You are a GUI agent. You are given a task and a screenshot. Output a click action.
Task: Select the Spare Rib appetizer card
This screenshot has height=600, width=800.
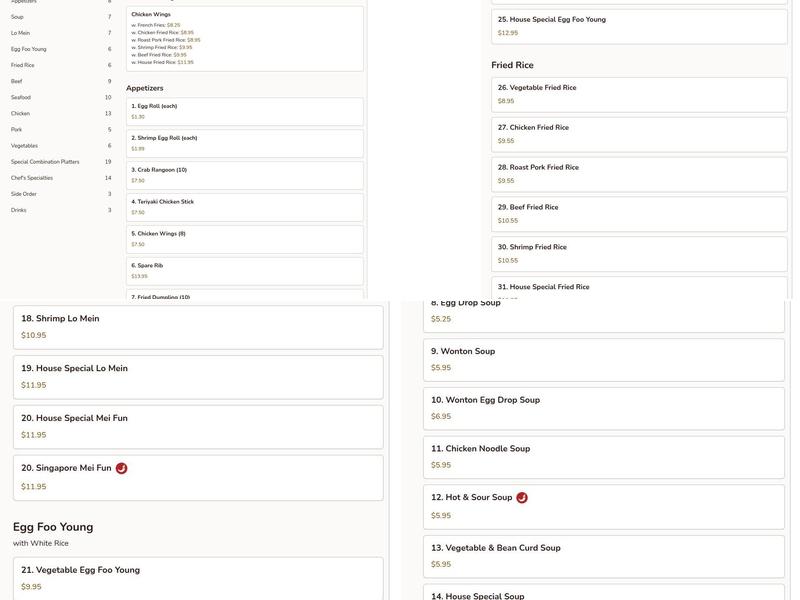(244, 271)
